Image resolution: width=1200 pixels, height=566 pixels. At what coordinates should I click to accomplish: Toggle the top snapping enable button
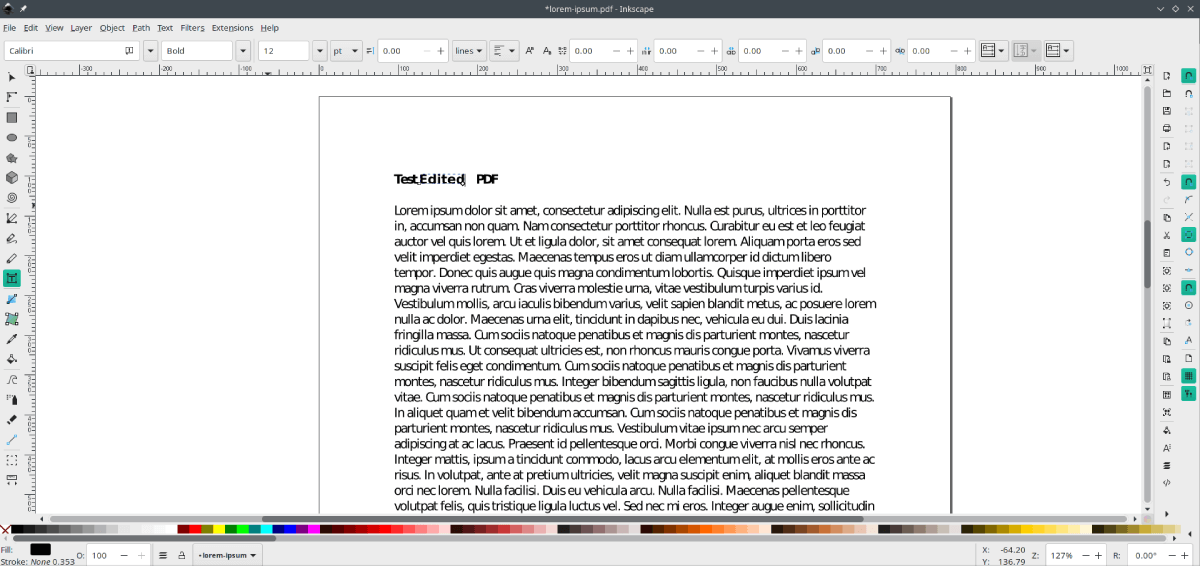1189,76
